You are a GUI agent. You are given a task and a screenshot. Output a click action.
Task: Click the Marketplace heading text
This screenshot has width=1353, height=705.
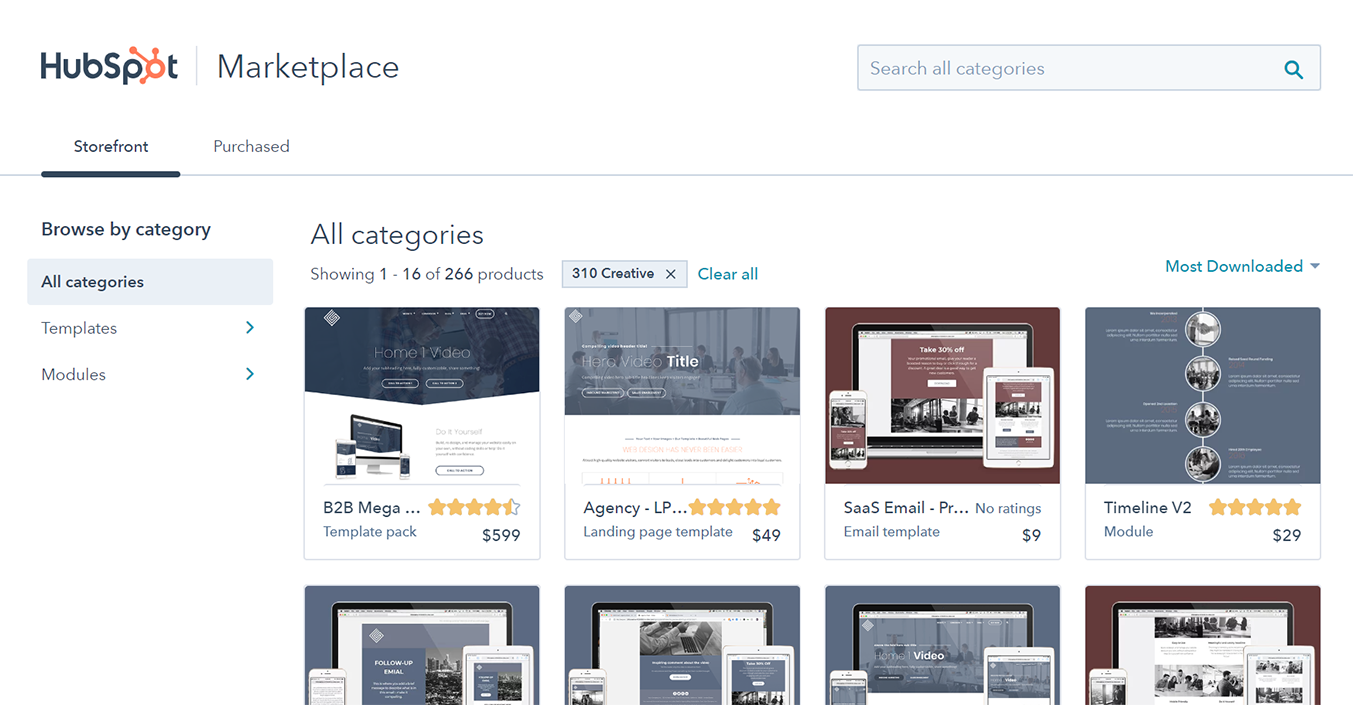(x=308, y=67)
